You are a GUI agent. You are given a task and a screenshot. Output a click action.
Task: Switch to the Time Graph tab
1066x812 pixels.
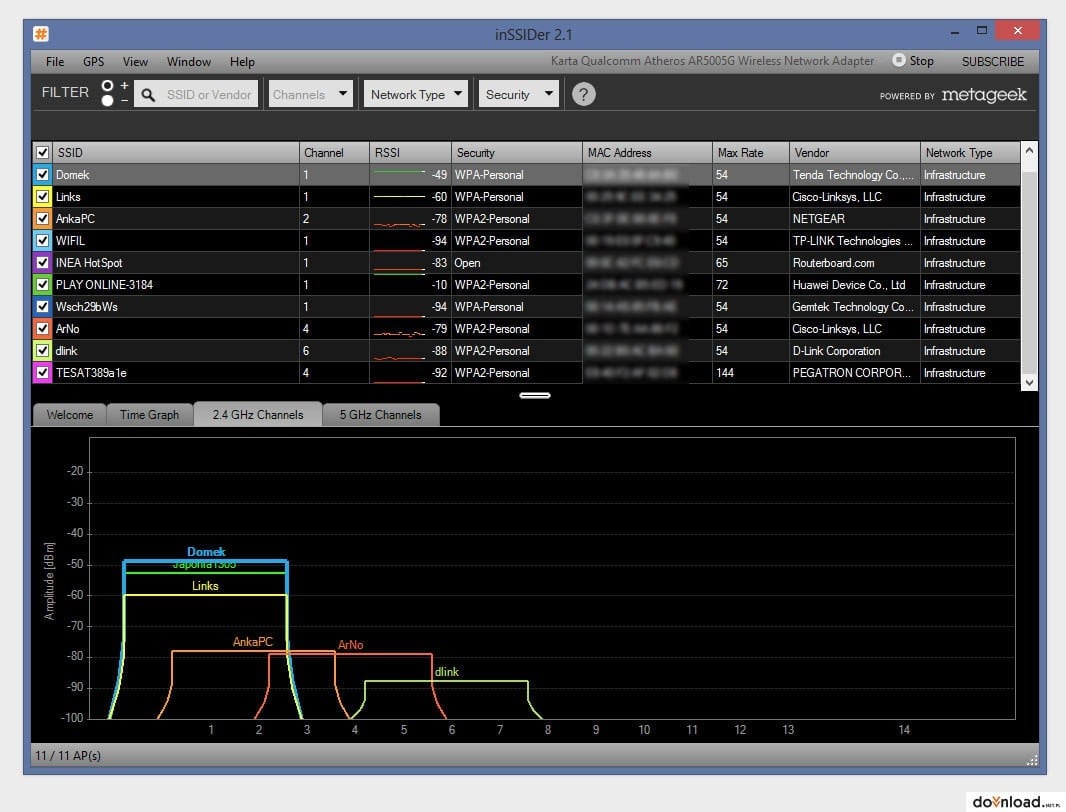tap(150, 414)
